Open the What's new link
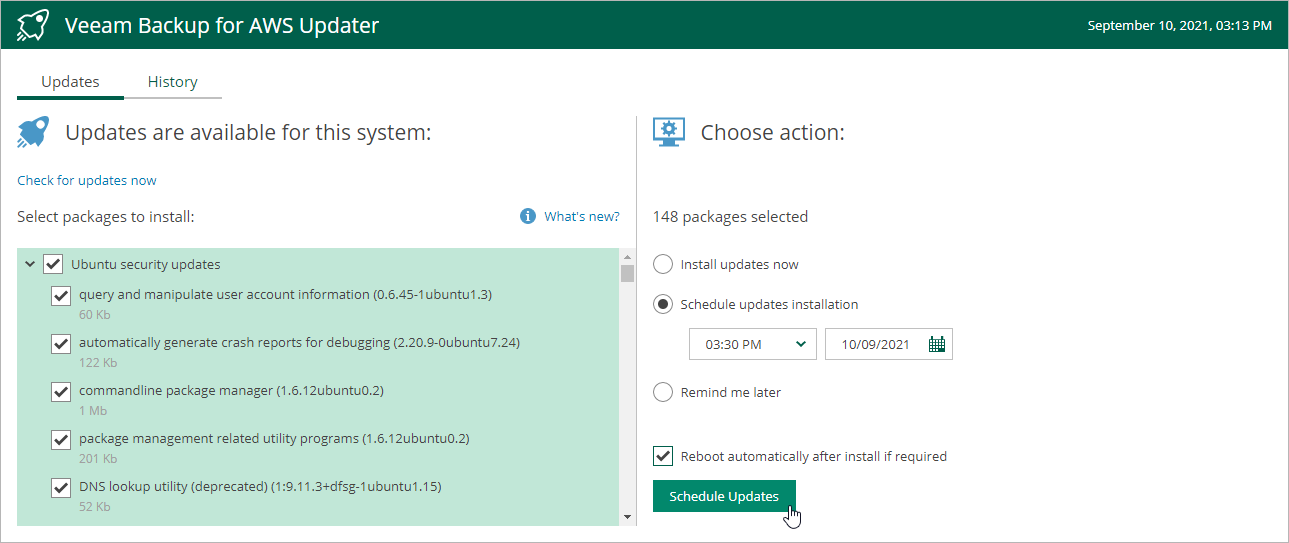Viewport: 1289px width, 543px height. [581, 216]
